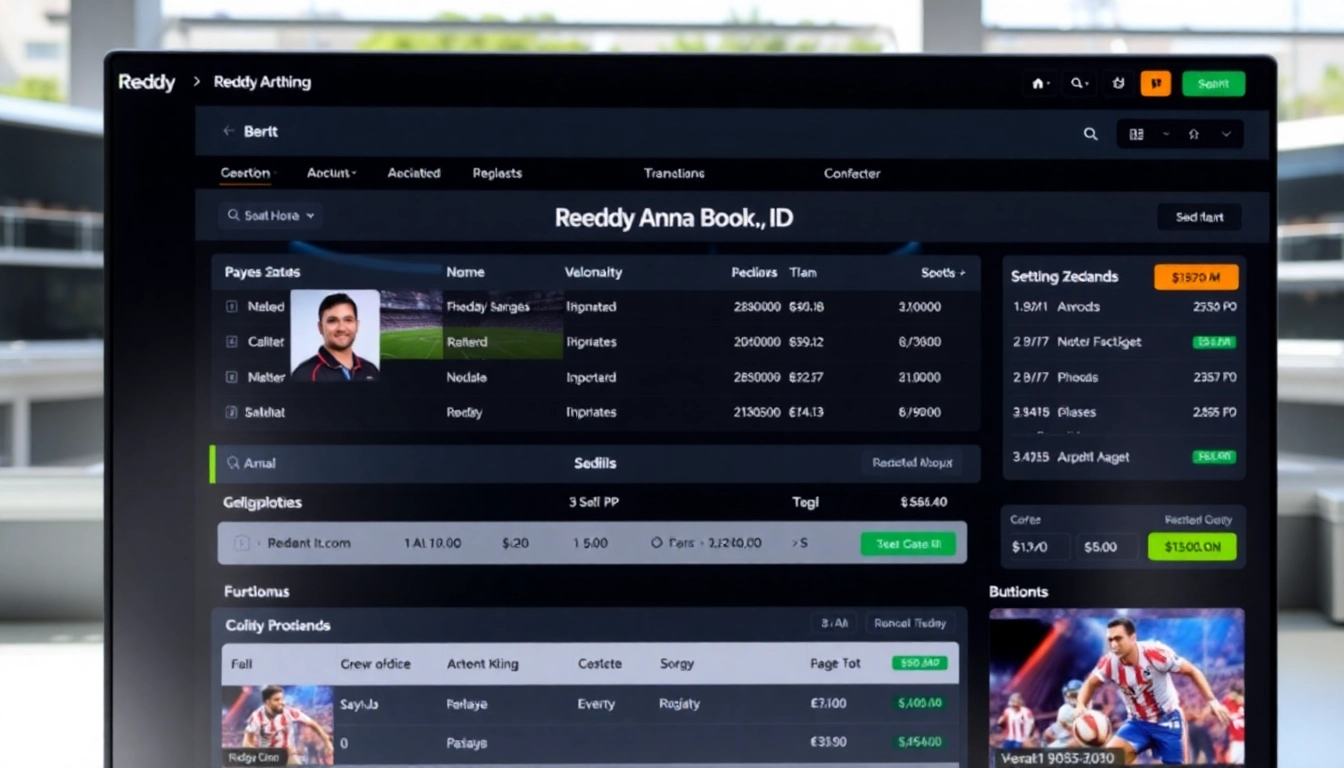The width and height of the screenshot is (1344, 768).
Task: Click the green $1500.ON button
Action: (1192, 547)
